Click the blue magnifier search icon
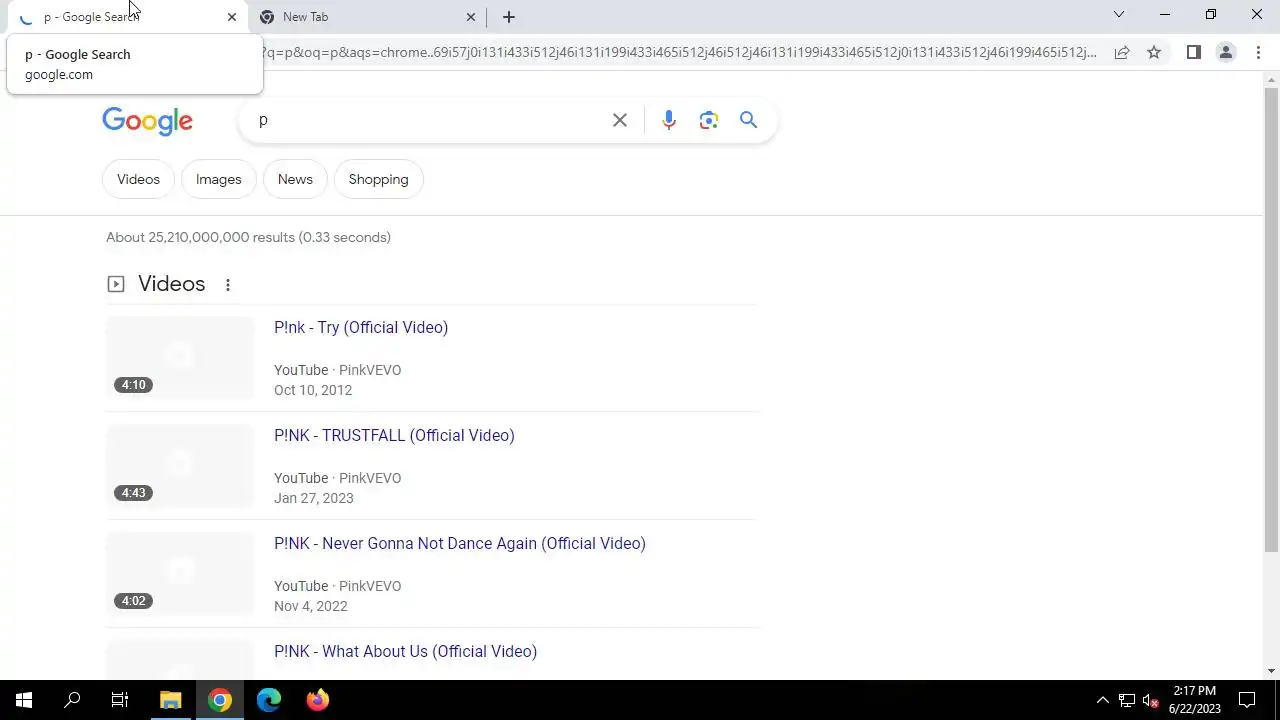 coord(748,120)
